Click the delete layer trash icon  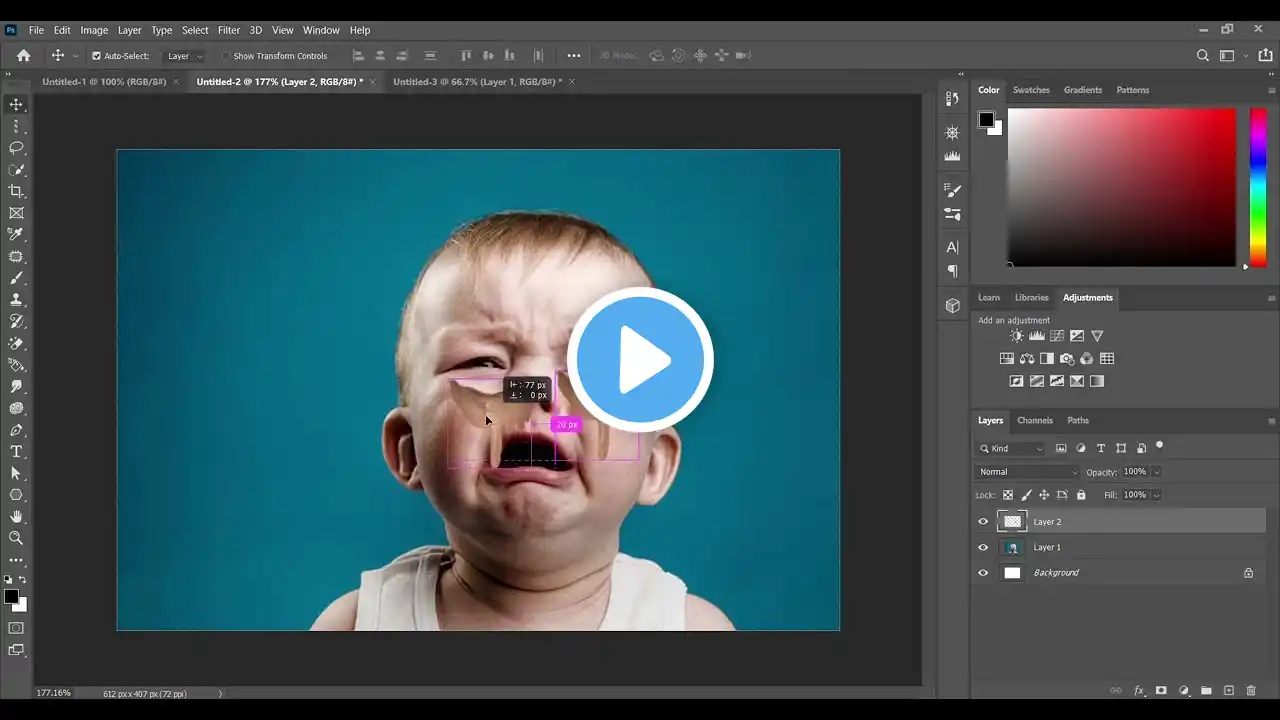1251,691
